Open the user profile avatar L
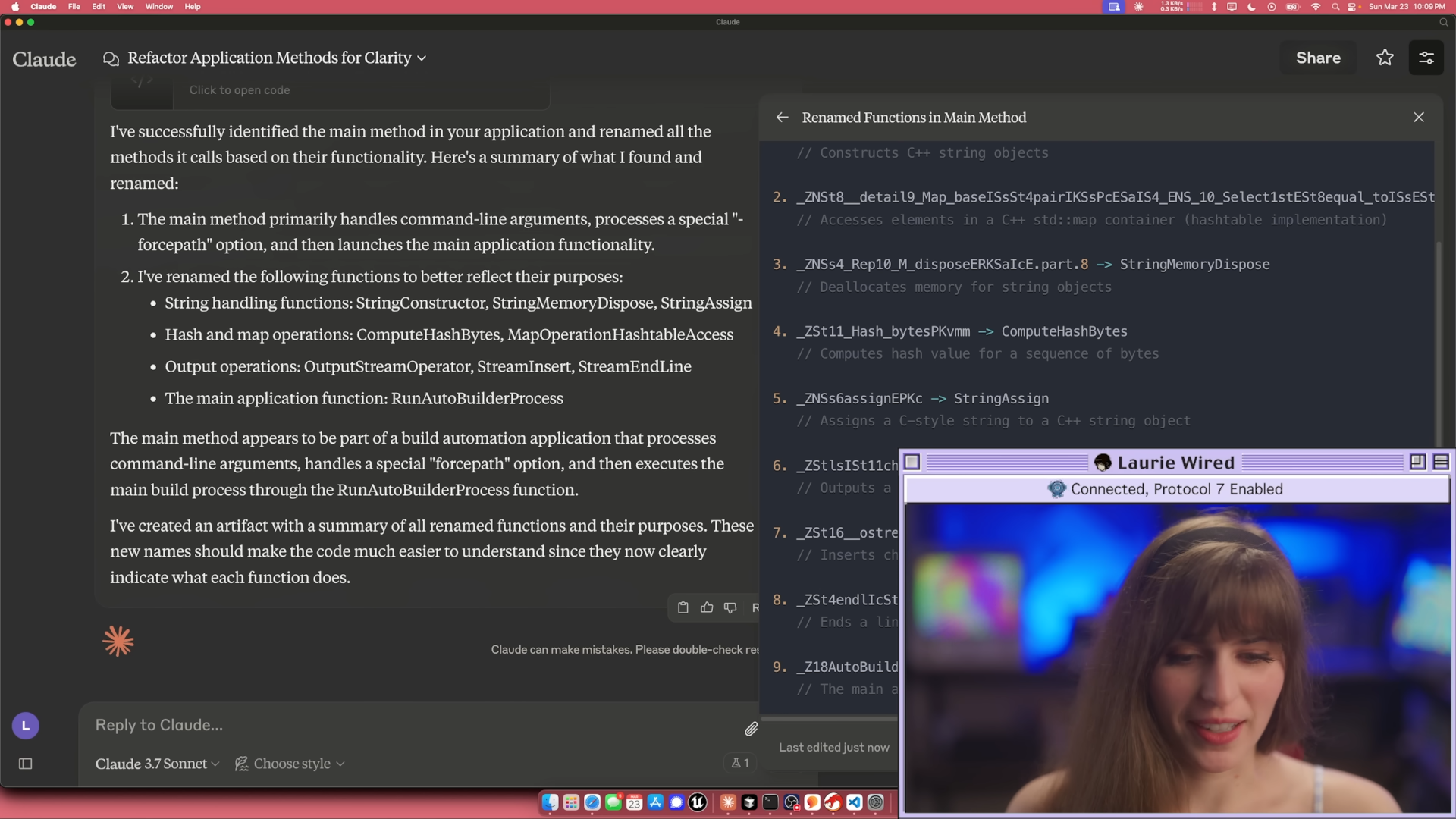 tap(25, 726)
